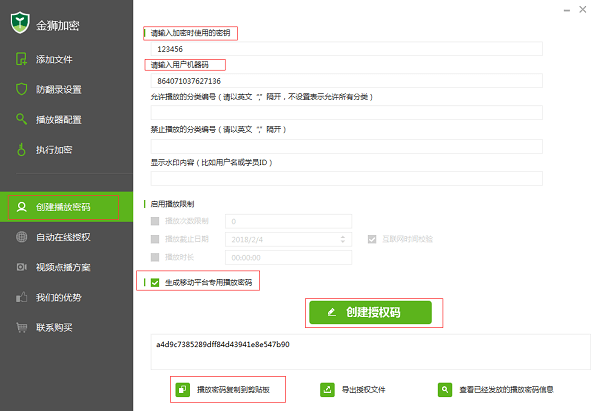Click the 添加文件 file icon

point(21,59)
